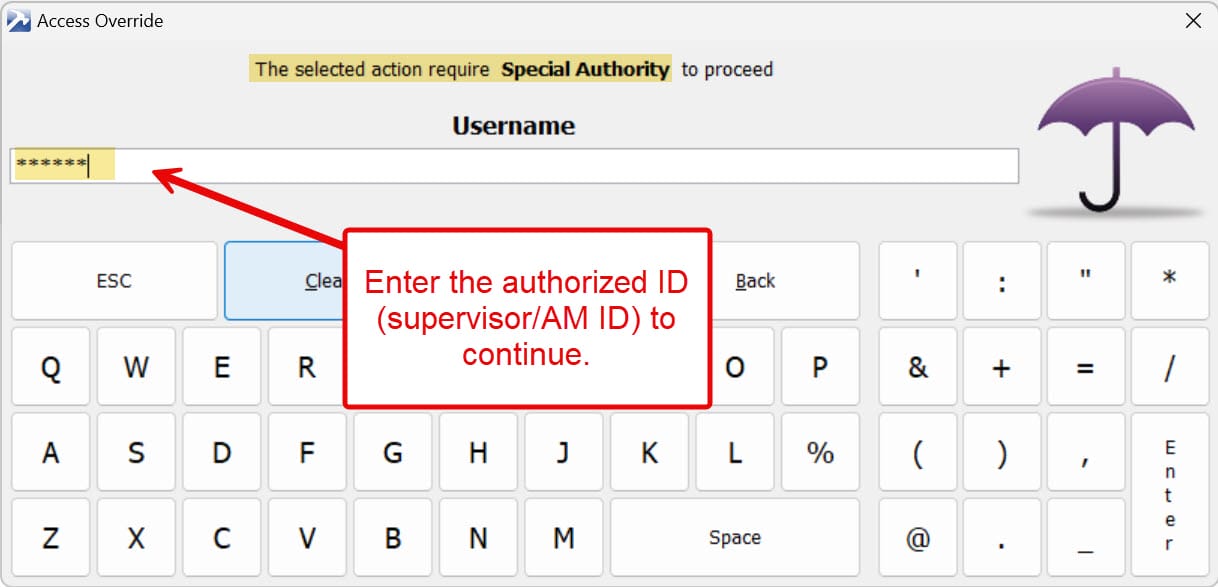The image size is (1218, 587).
Task: Click the Access Override title bar icon
Action: tap(19, 21)
